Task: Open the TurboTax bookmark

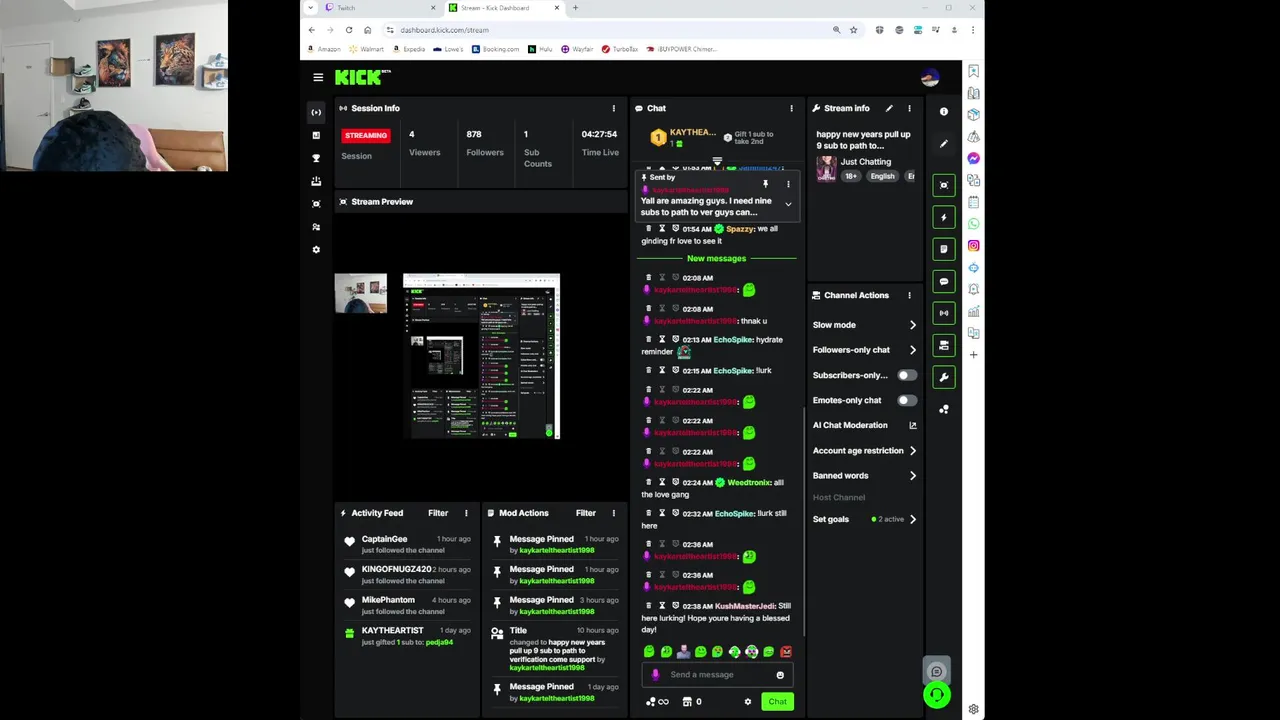Action: tap(620, 49)
